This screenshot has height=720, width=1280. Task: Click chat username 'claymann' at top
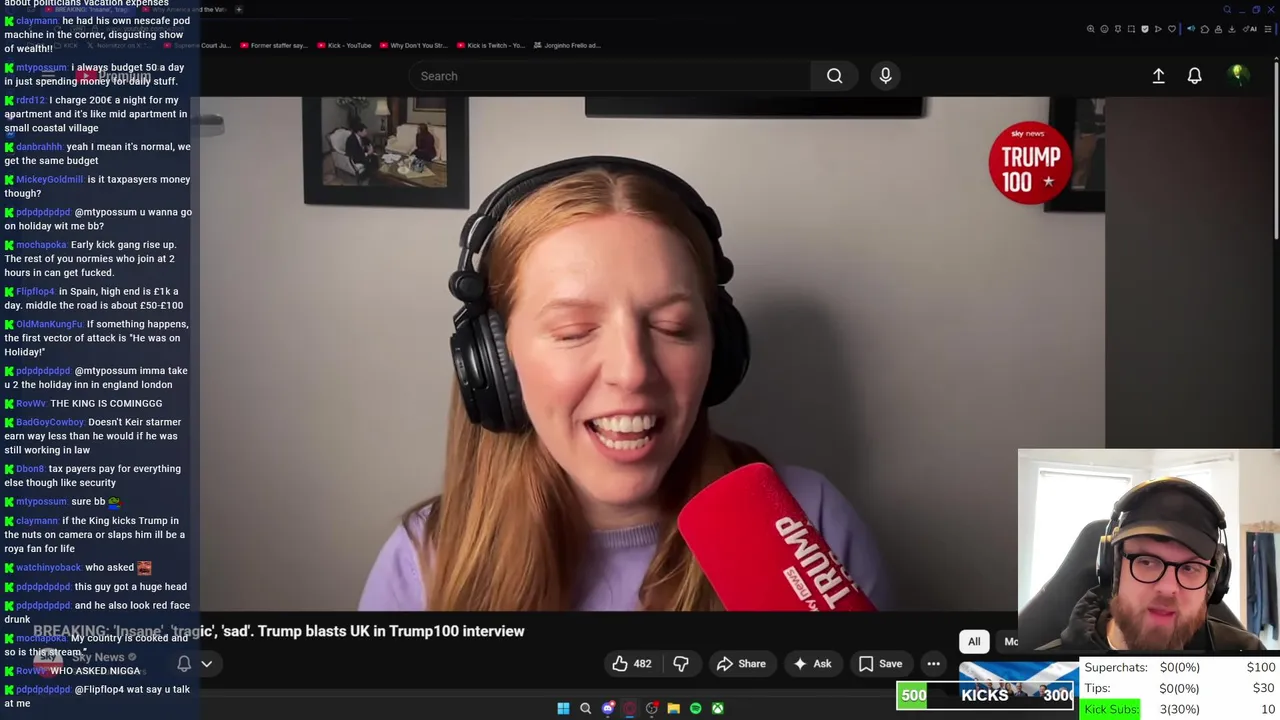pyautogui.click(x=37, y=21)
